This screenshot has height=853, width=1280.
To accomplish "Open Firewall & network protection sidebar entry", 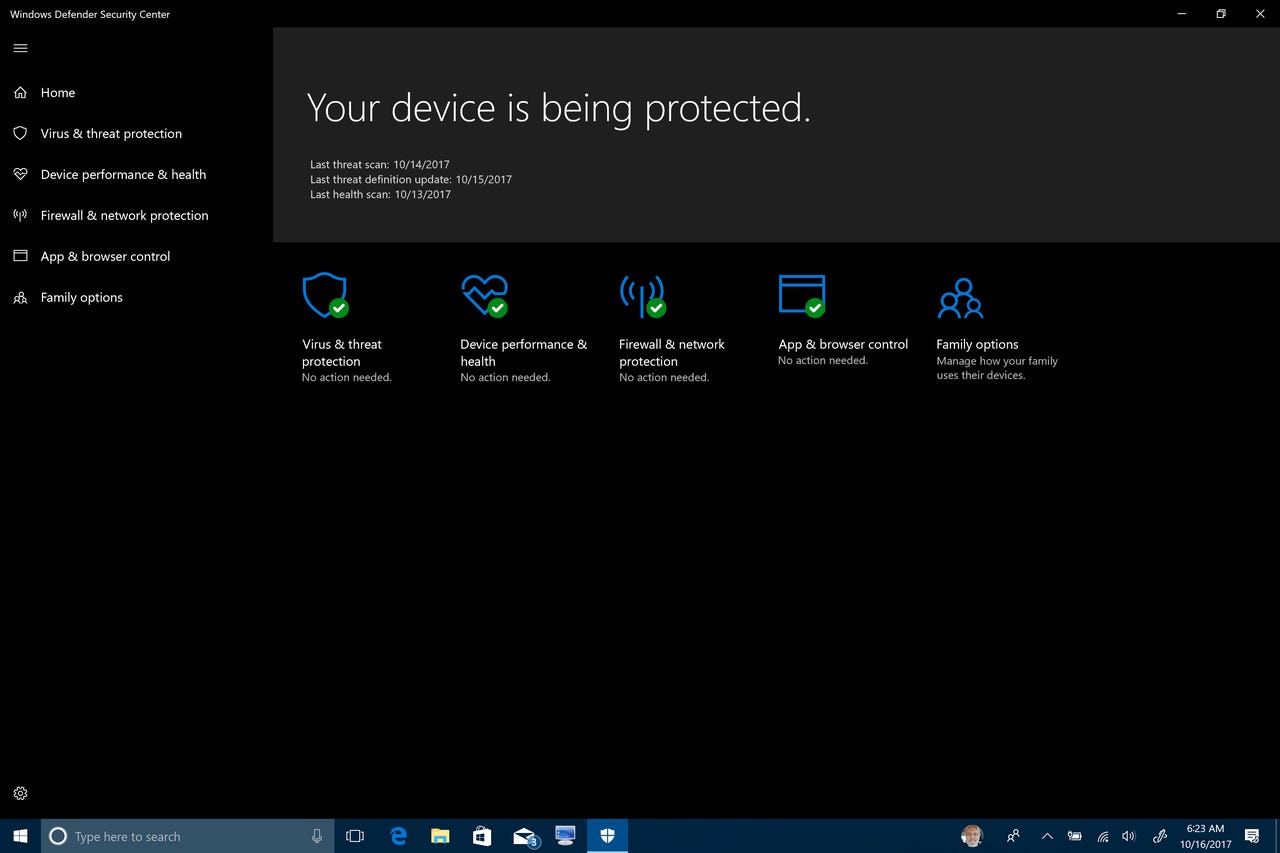I will pyautogui.click(x=124, y=215).
